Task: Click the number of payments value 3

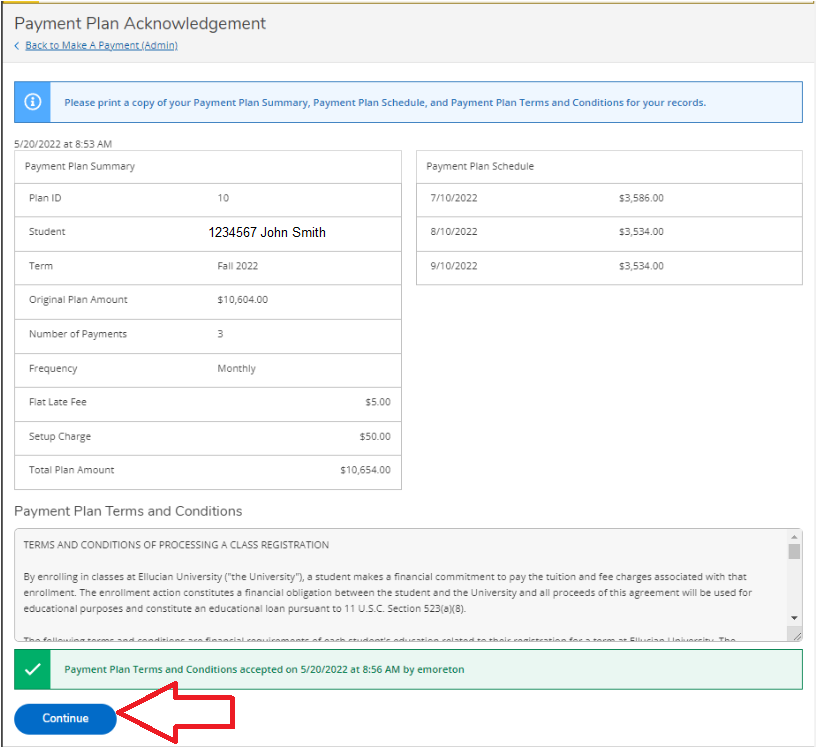Action: pyautogui.click(x=220, y=334)
